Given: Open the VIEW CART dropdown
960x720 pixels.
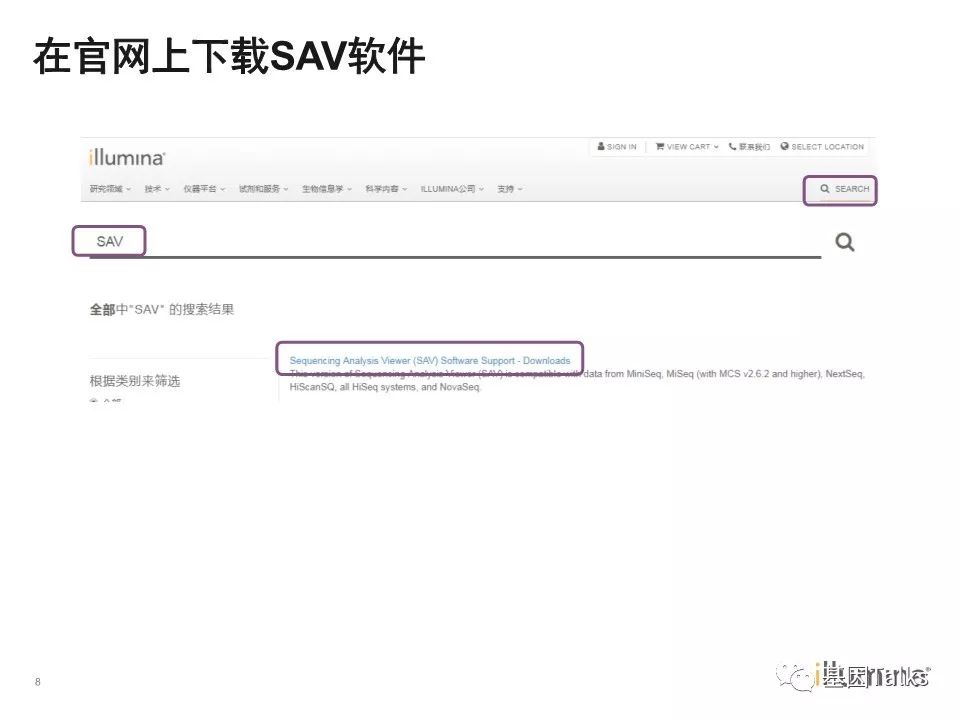Looking at the screenshot, I should (687, 147).
